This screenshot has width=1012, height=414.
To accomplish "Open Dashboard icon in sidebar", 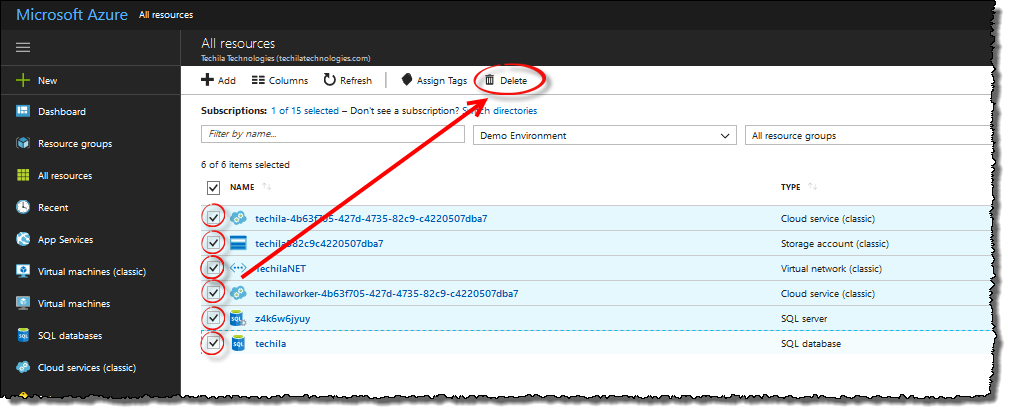I will coord(23,112).
